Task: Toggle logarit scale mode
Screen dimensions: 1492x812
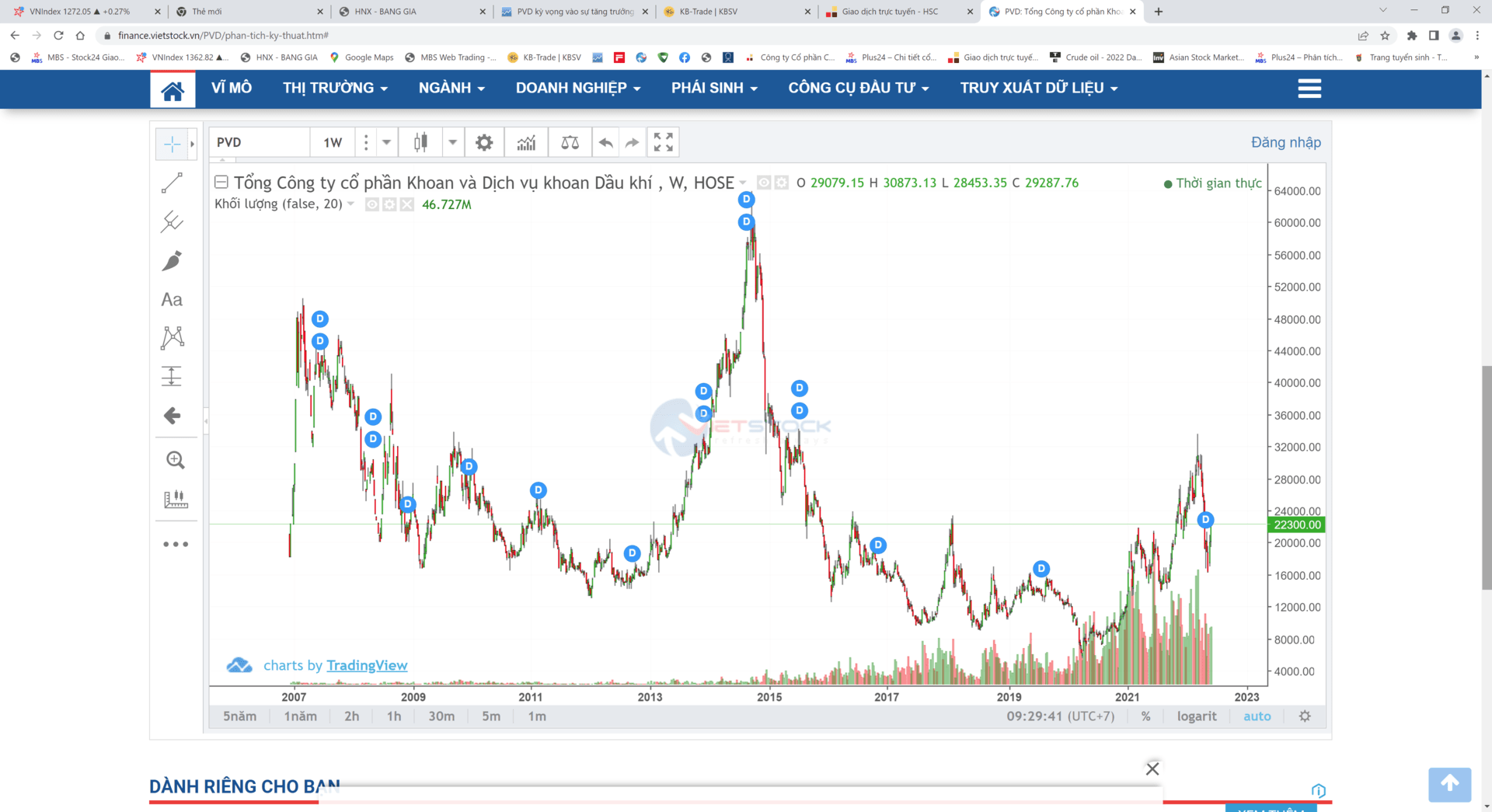Action: (x=1197, y=716)
